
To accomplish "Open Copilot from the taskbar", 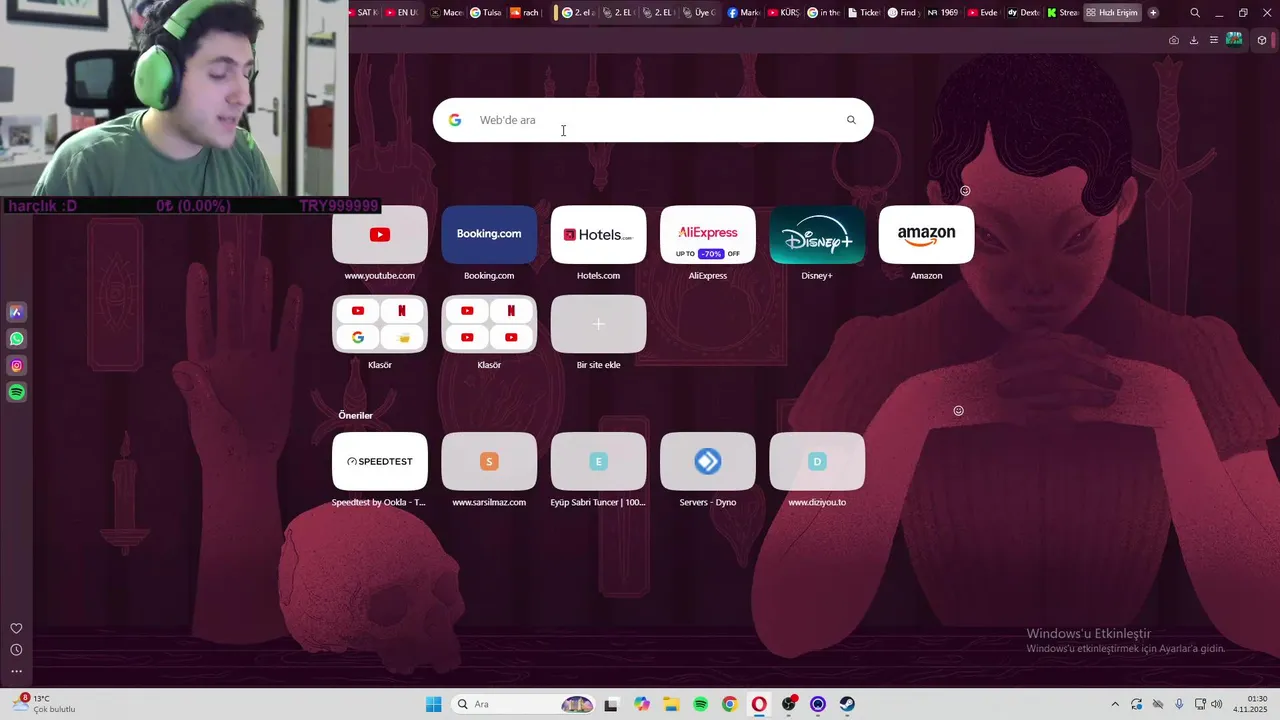I will (641, 704).
